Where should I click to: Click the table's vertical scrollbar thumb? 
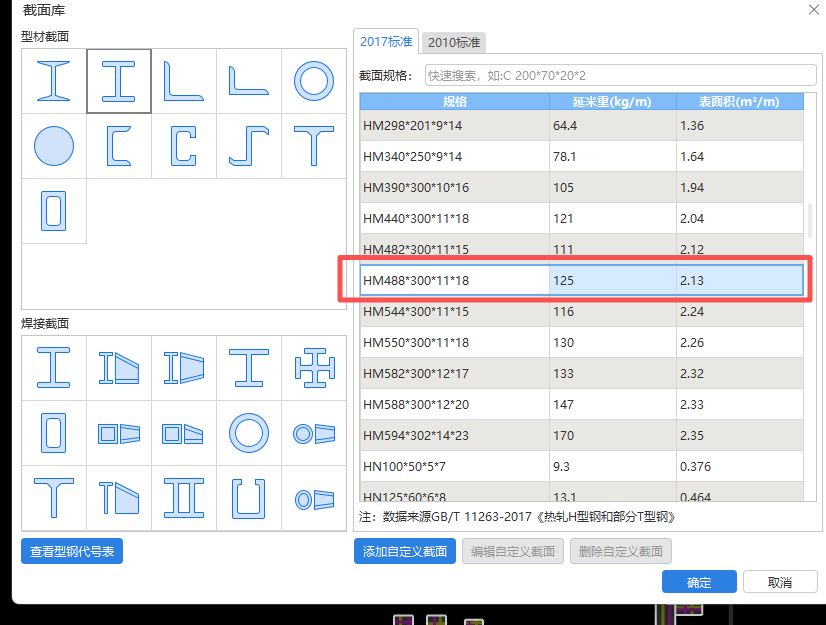(810, 220)
